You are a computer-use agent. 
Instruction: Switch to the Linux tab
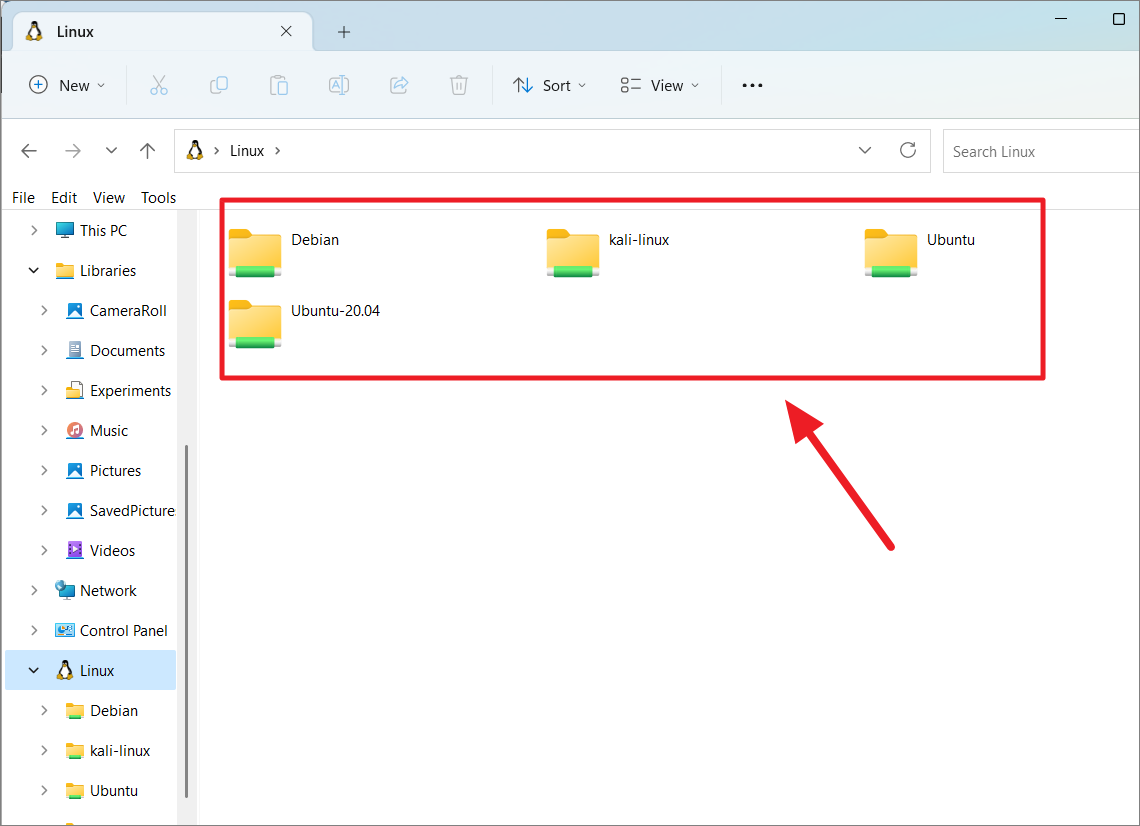click(163, 31)
